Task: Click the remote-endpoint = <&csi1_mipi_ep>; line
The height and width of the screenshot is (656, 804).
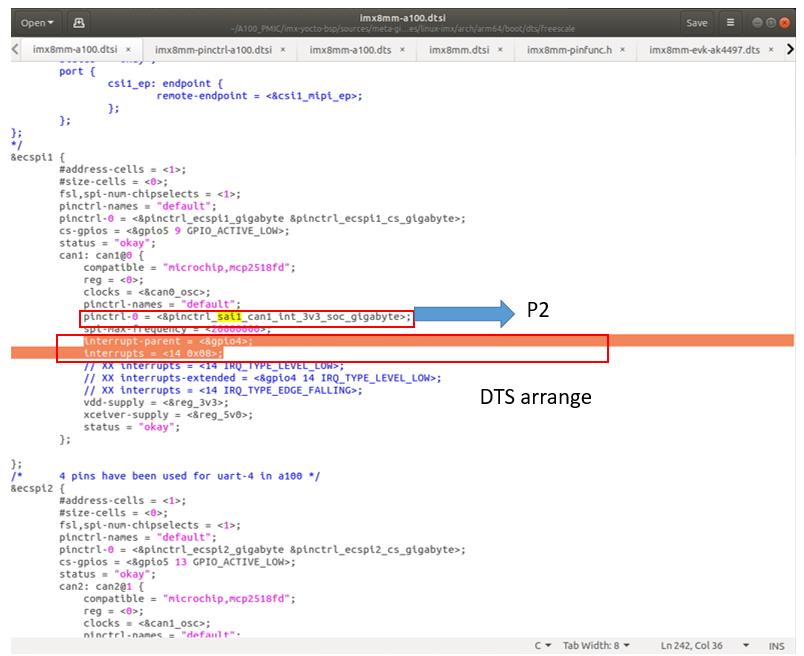Action: coord(259,96)
